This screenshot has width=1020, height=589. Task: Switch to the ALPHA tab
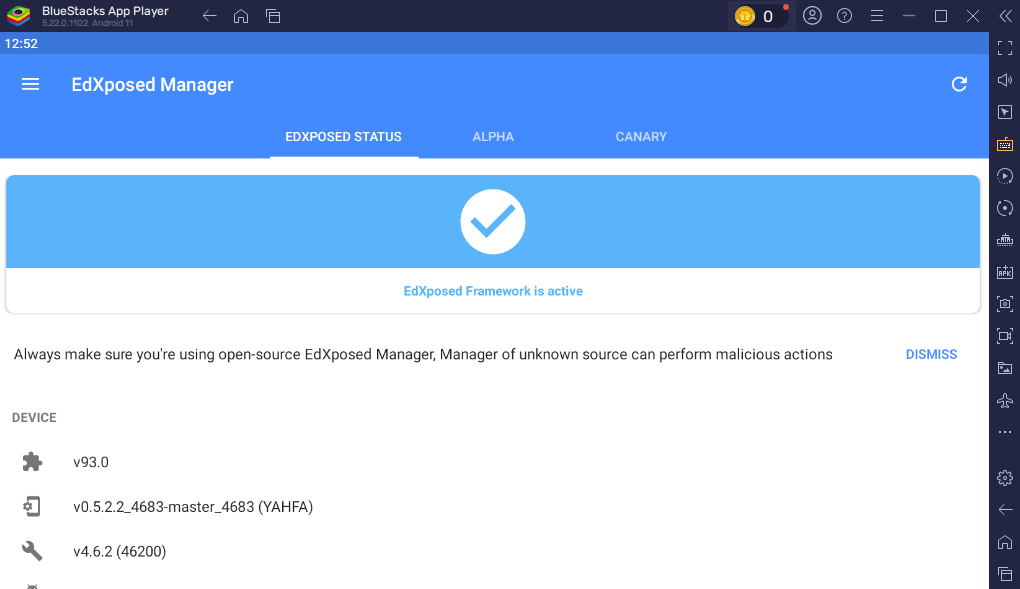click(x=493, y=137)
